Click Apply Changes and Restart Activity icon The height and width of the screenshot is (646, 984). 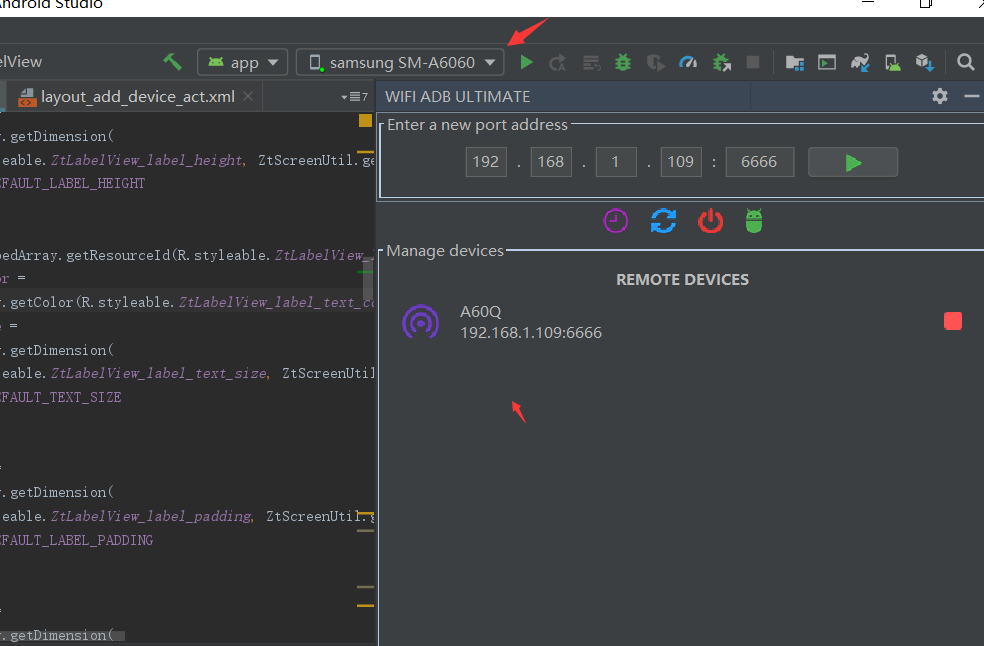tap(558, 63)
